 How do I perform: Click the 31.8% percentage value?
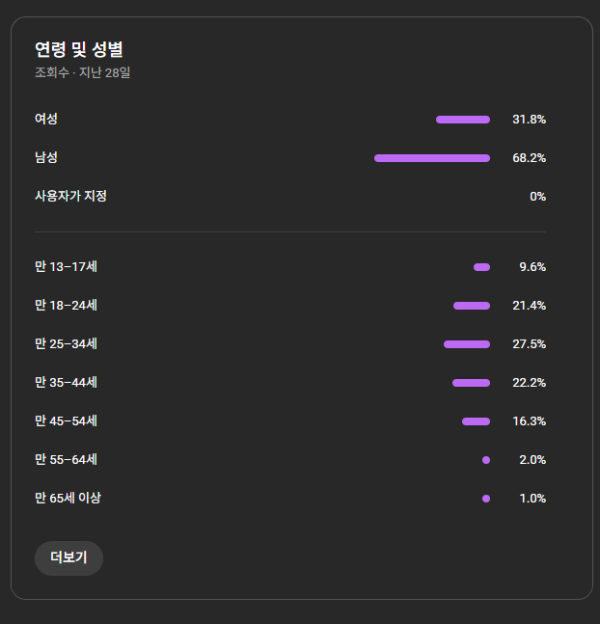click(x=529, y=120)
